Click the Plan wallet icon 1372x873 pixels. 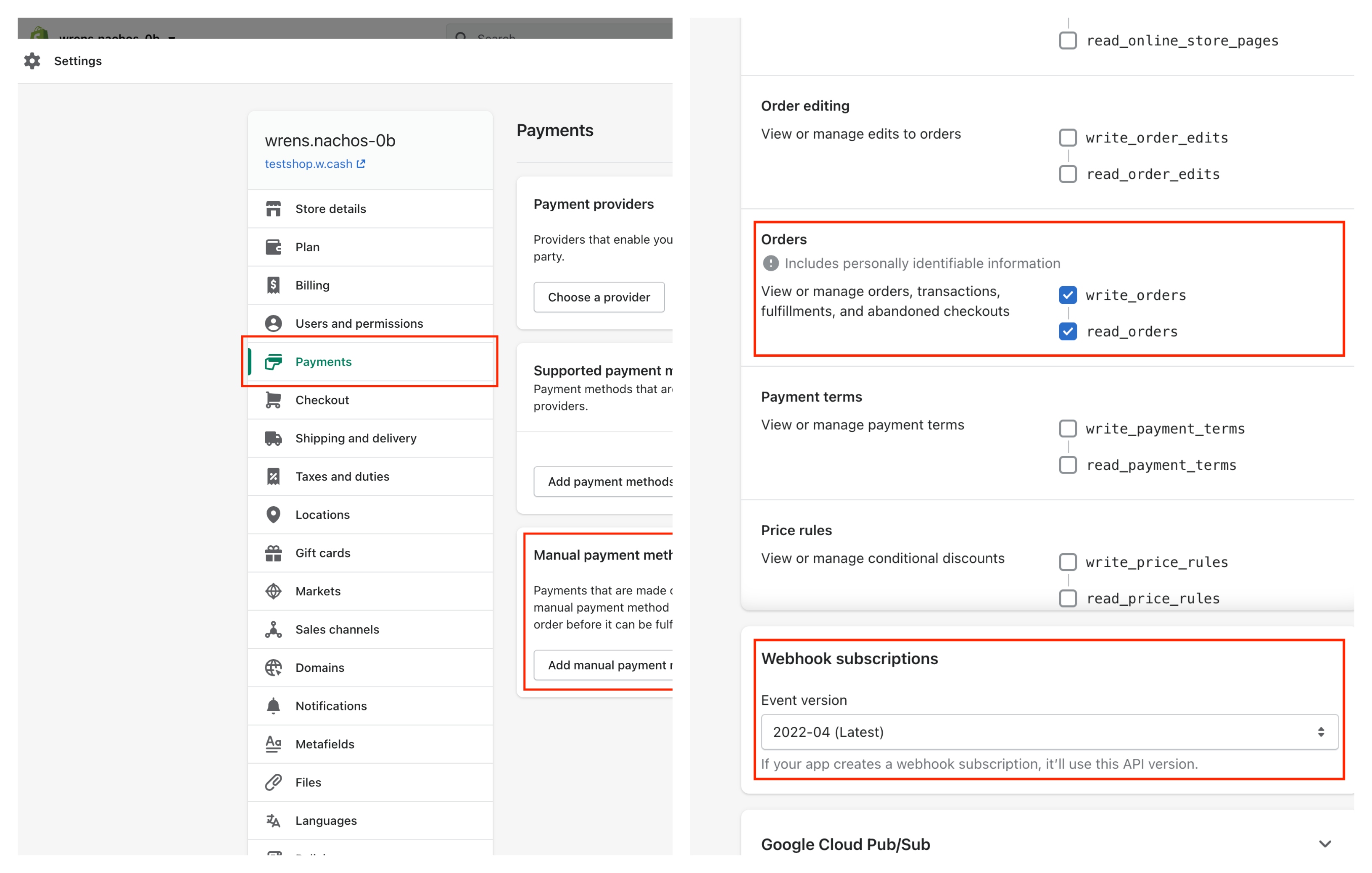click(x=274, y=247)
